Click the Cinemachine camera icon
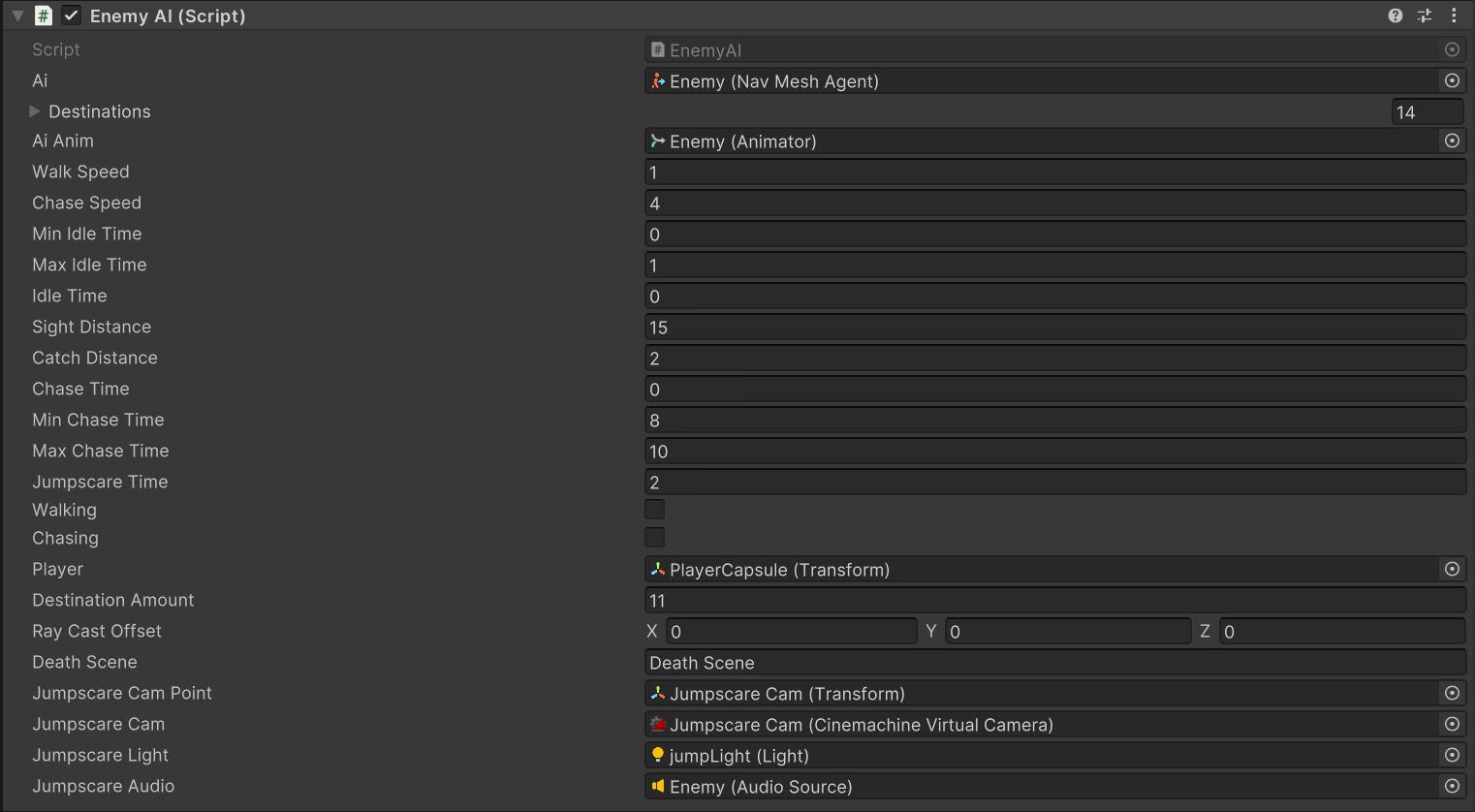This screenshot has width=1475, height=812. (x=658, y=725)
